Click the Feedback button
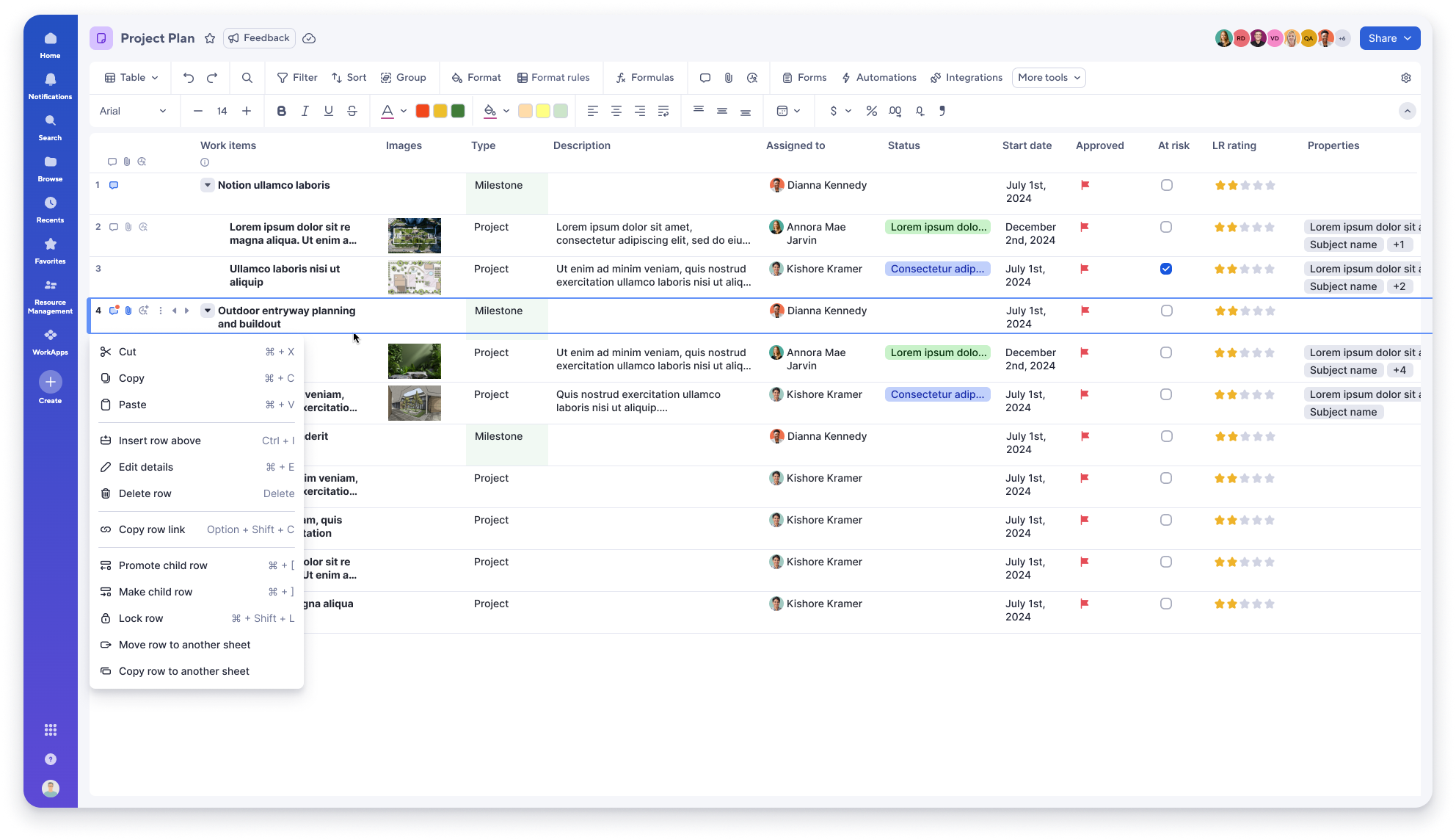The image size is (1456, 840). 258,37
